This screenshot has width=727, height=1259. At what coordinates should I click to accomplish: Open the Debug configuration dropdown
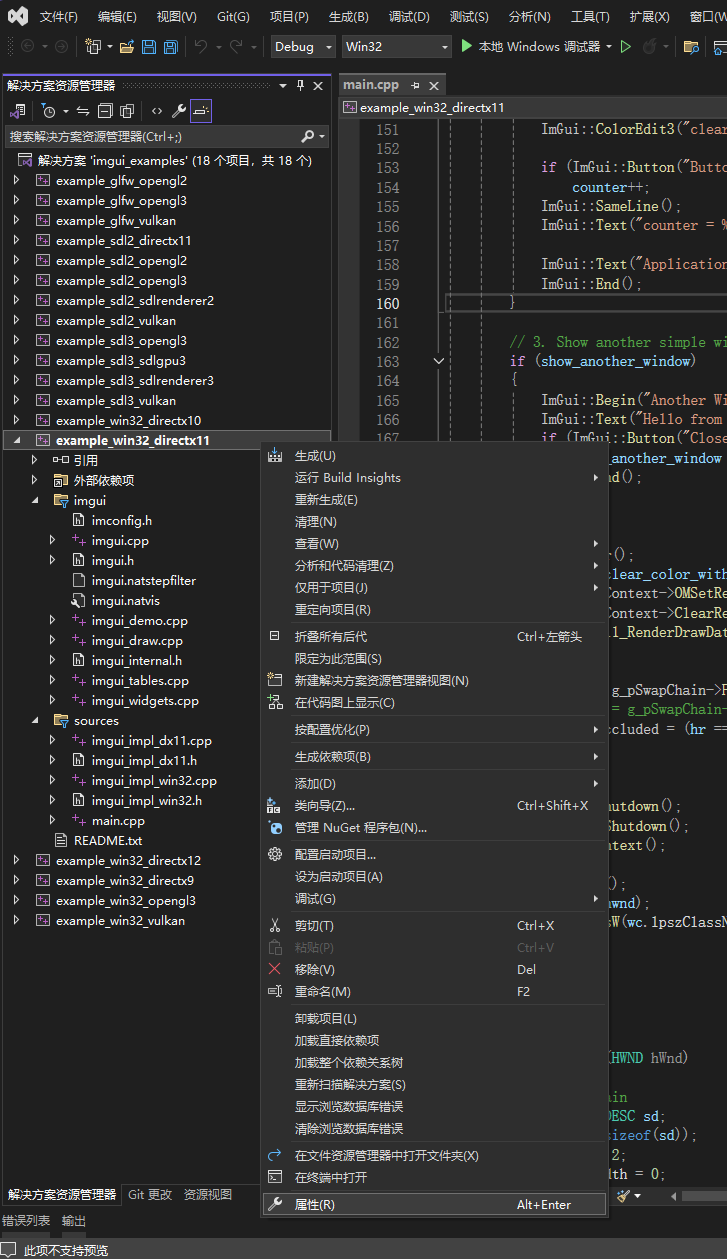pos(304,47)
